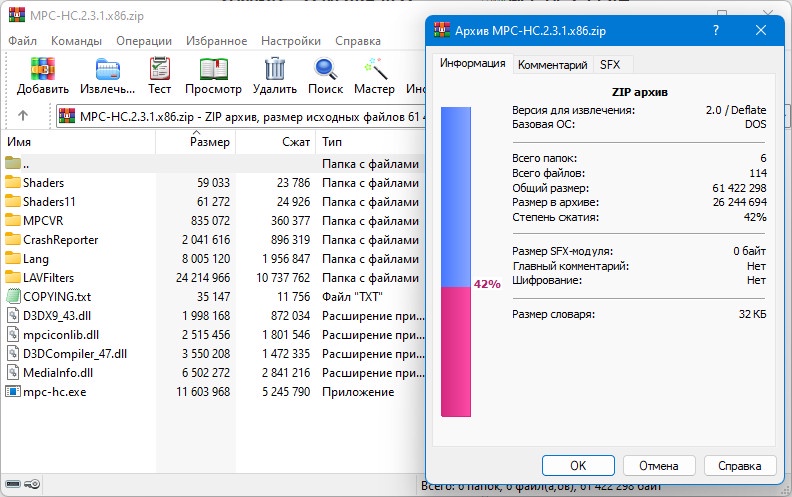
Task: Select the LAVFilters folder icon
Action: click(x=13, y=277)
